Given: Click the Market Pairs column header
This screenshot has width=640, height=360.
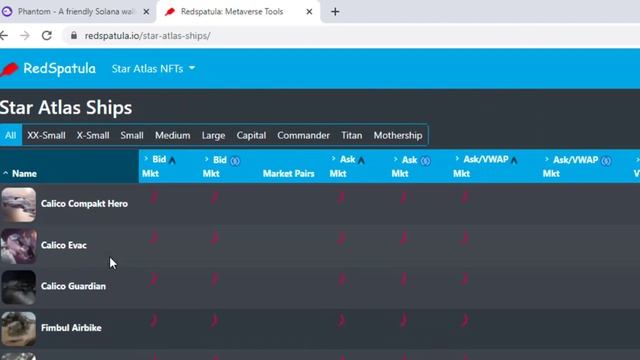Looking at the screenshot, I should (x=288, y=173).
